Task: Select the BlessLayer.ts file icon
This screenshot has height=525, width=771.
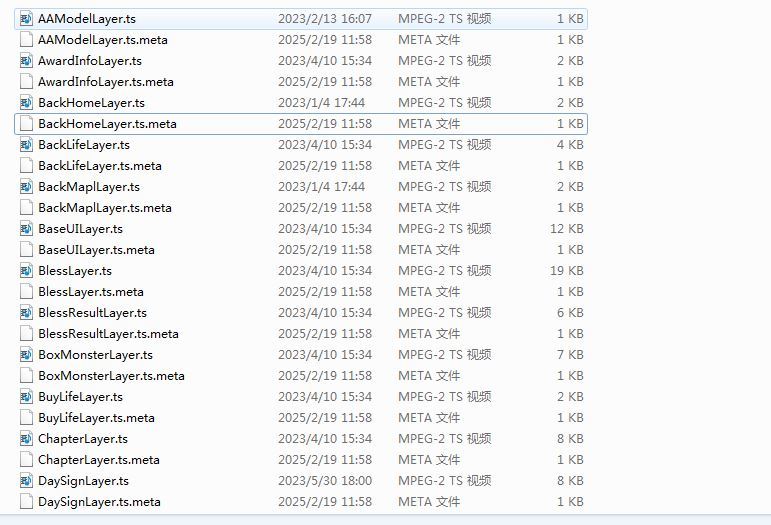Action: pyautogui.click(x=27, y=271)
